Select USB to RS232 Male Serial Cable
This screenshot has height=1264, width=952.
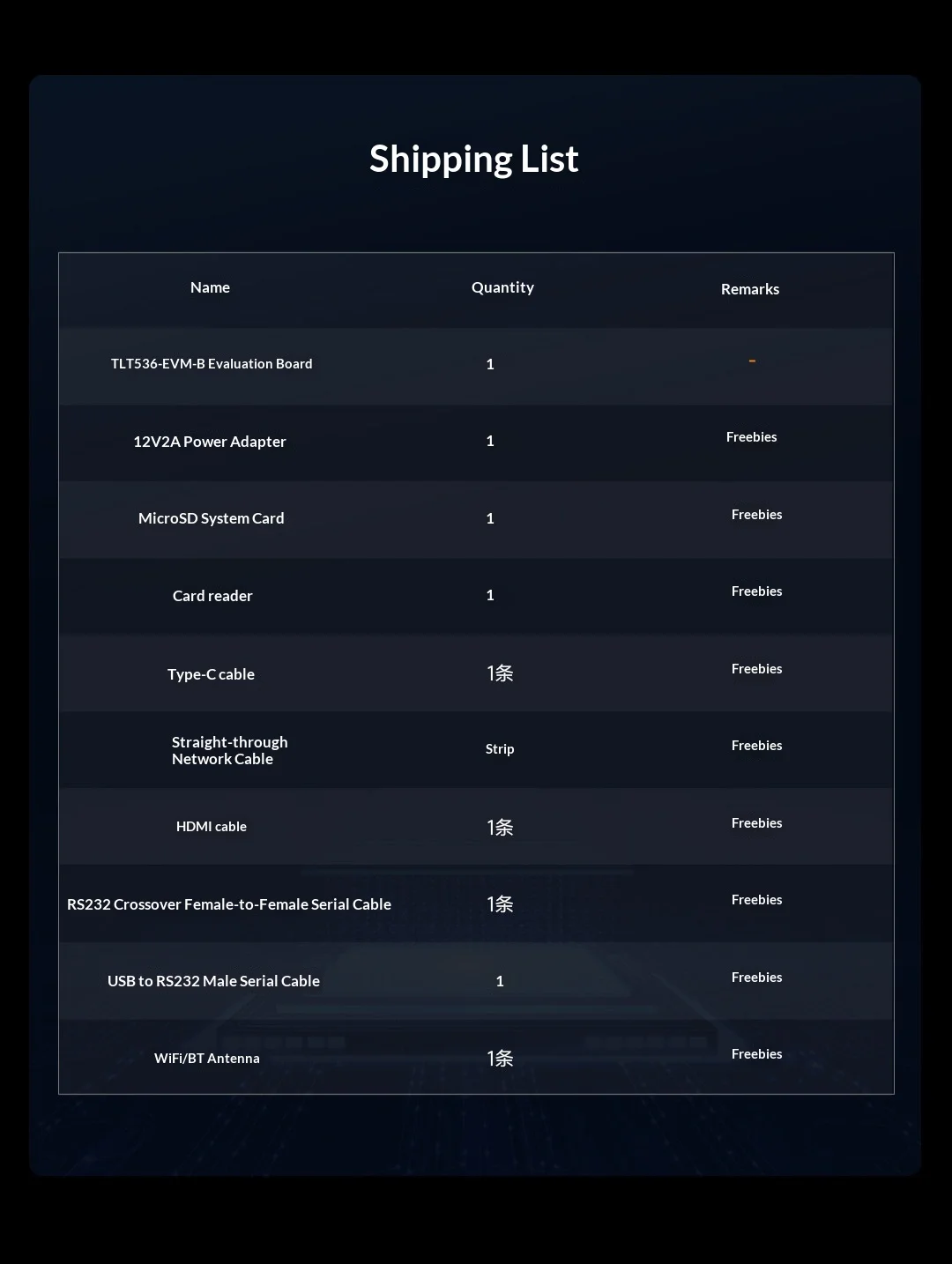[213, 981]
